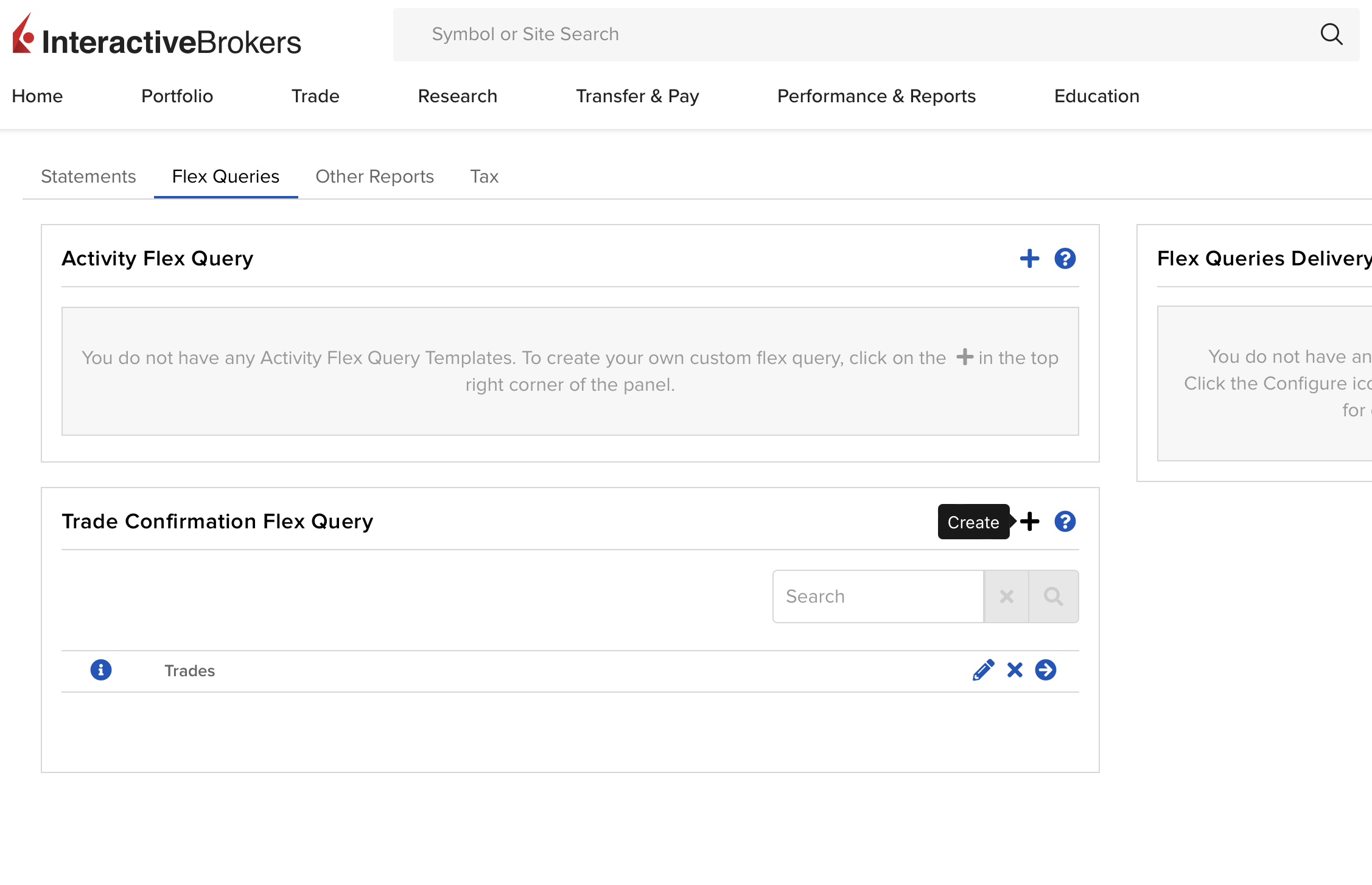The width and height of the screenshot is (1372, 885).
Task: Create a new Activity Flex Query
Action: pyautogui.click(x=1029, y=259)
